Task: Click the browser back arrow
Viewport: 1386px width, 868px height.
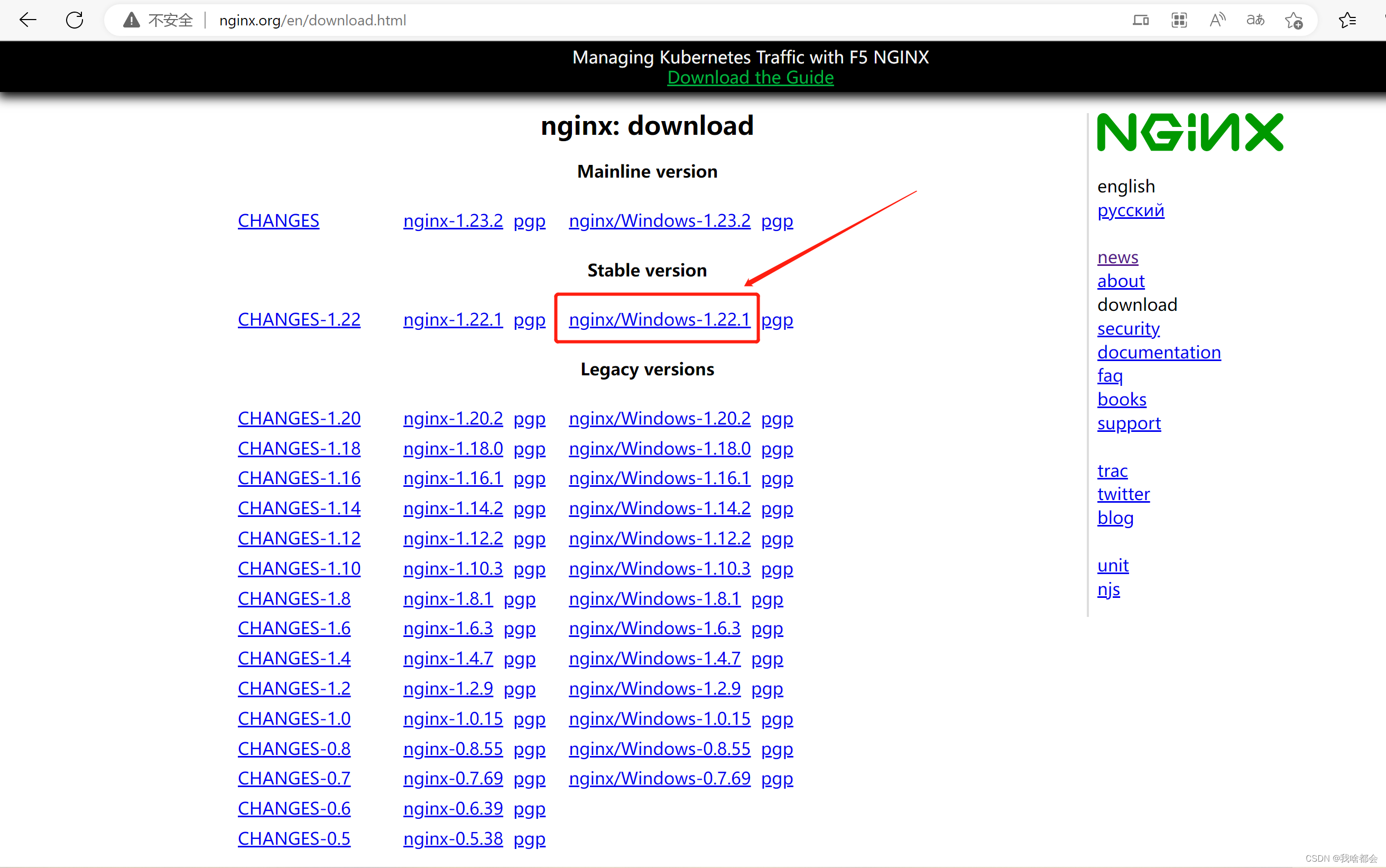Action: [27, 20]
